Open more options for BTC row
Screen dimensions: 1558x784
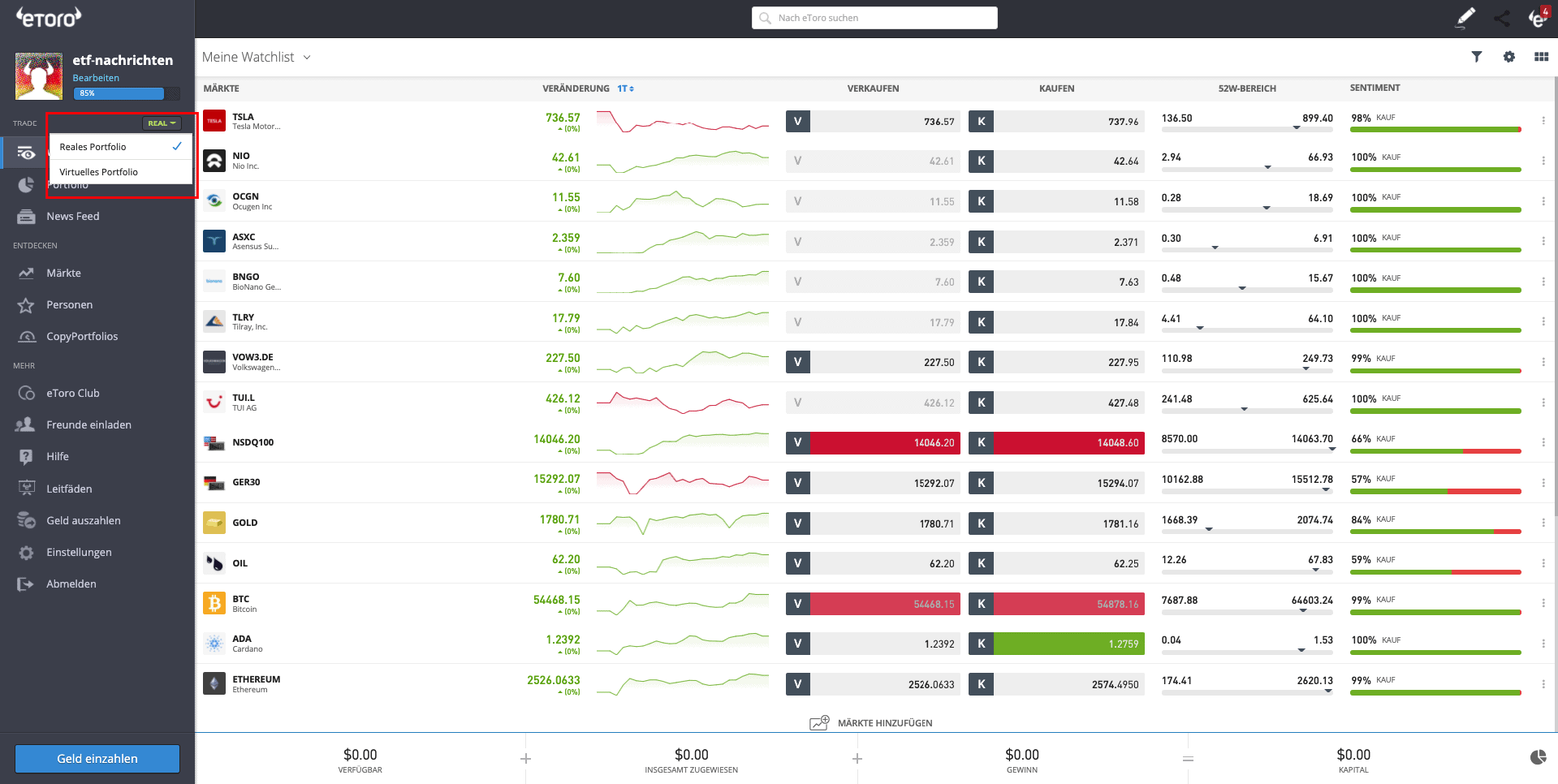[x=1543, y=603]
